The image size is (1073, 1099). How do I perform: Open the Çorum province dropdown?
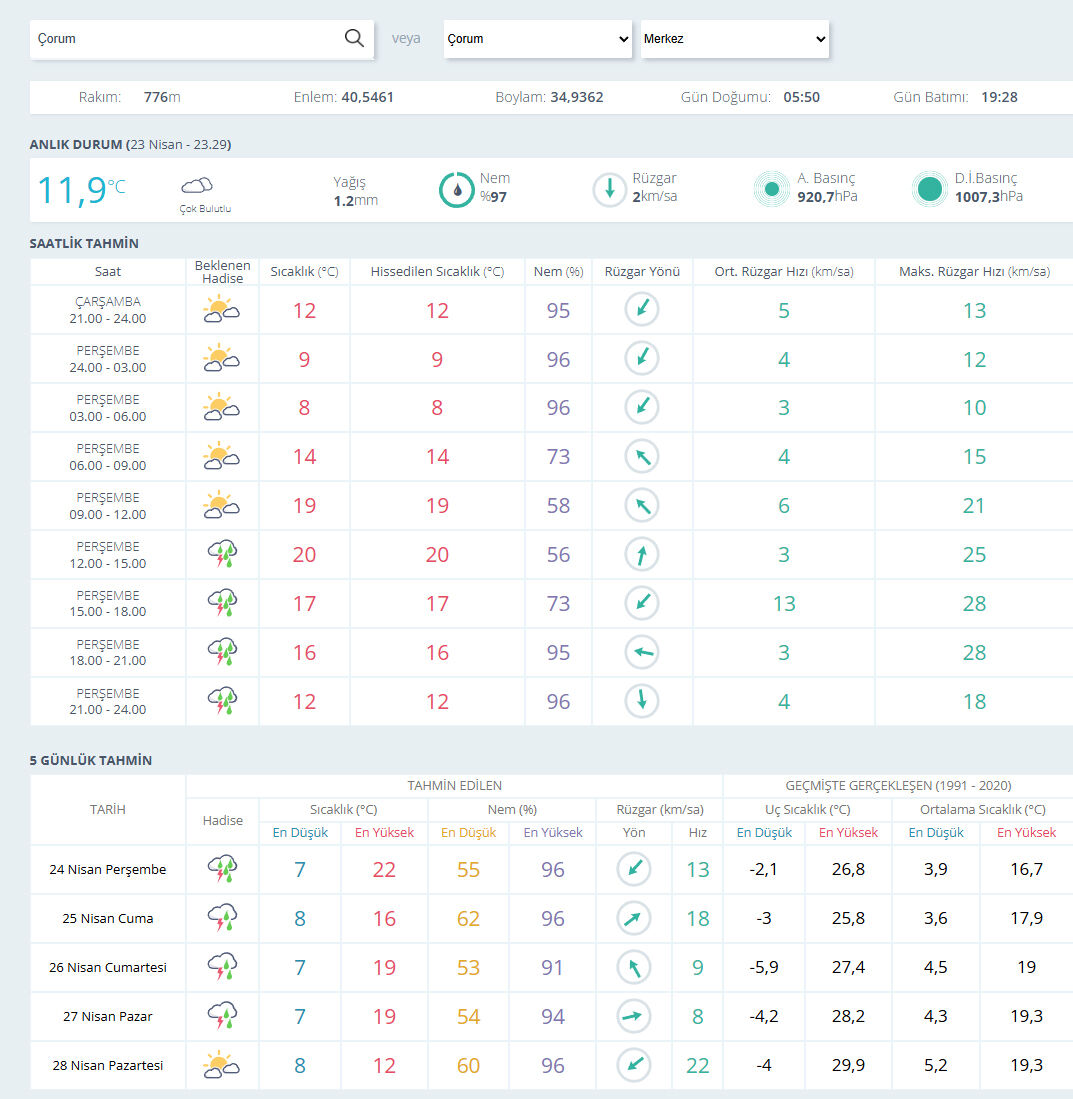tap(538, 39)
